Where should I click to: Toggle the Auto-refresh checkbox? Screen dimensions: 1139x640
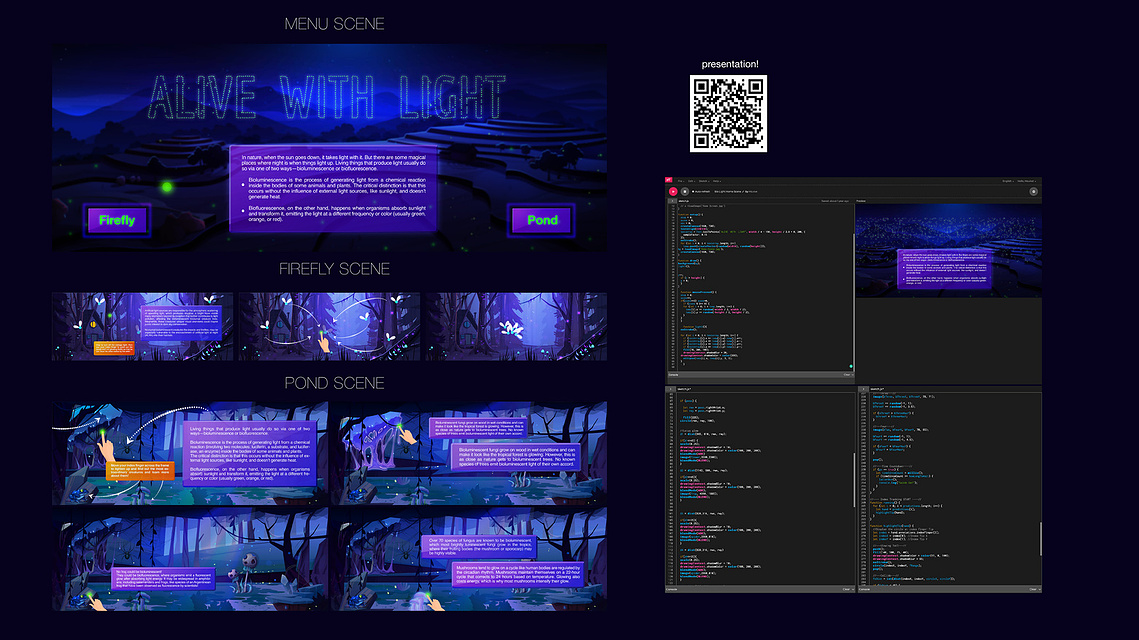tap(693, 192)
